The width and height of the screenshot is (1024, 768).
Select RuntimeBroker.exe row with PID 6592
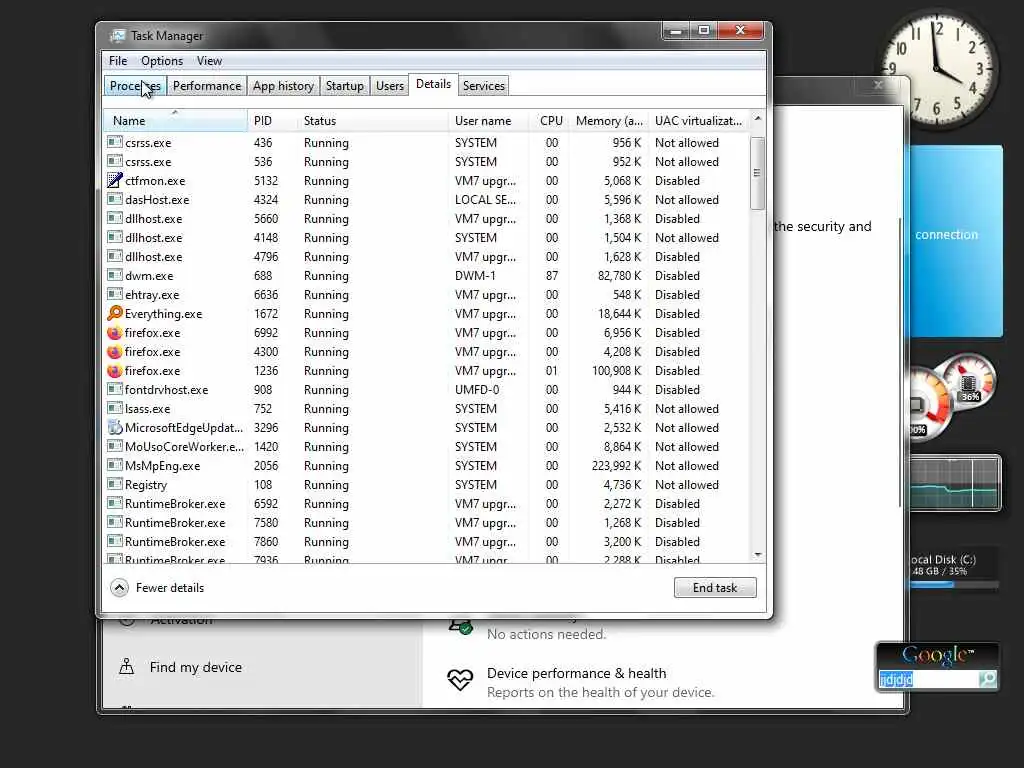pyautogui.click(x=426, y=504)
